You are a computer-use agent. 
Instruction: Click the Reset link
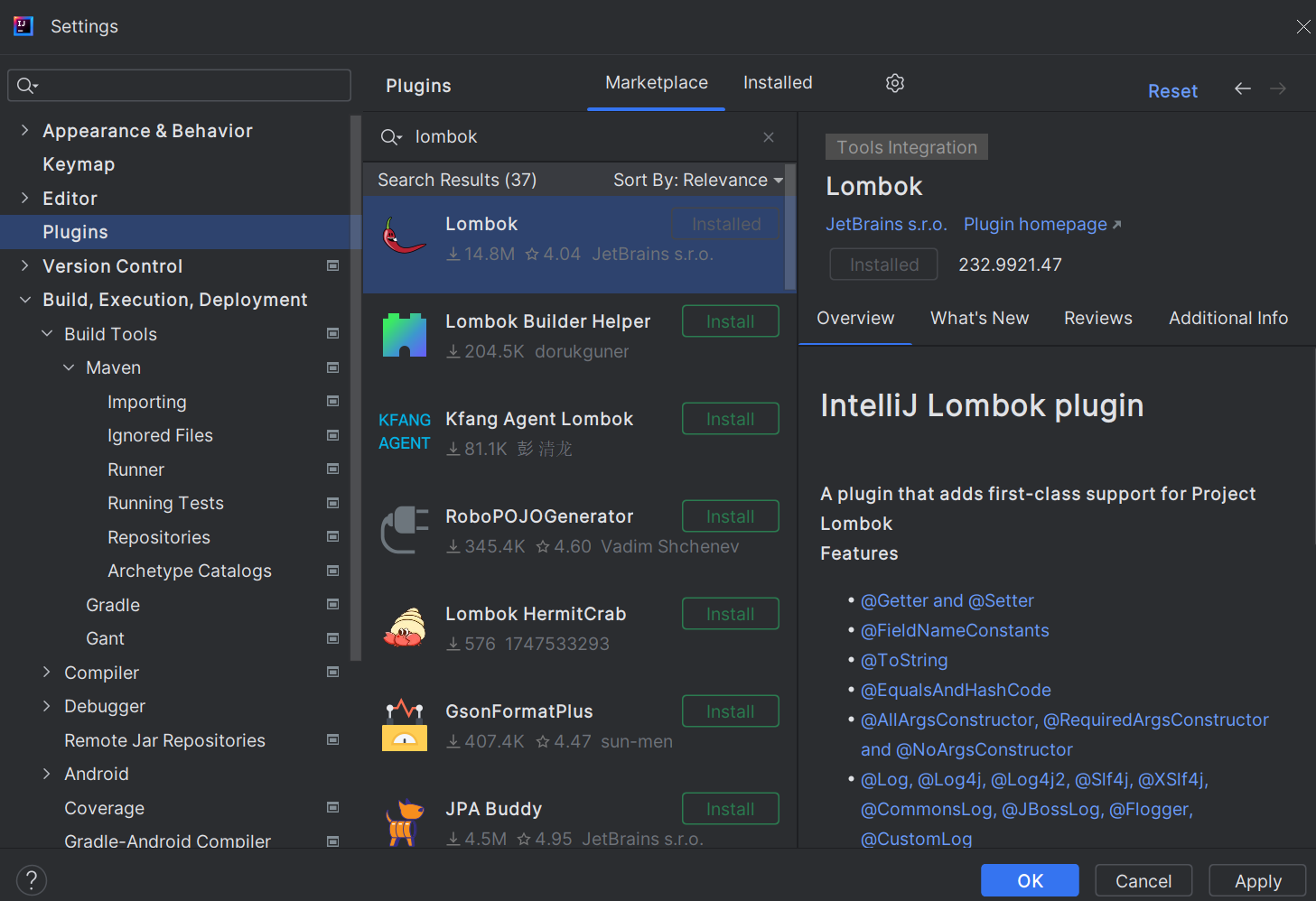pyautogui.click(x=1172, y=91)
